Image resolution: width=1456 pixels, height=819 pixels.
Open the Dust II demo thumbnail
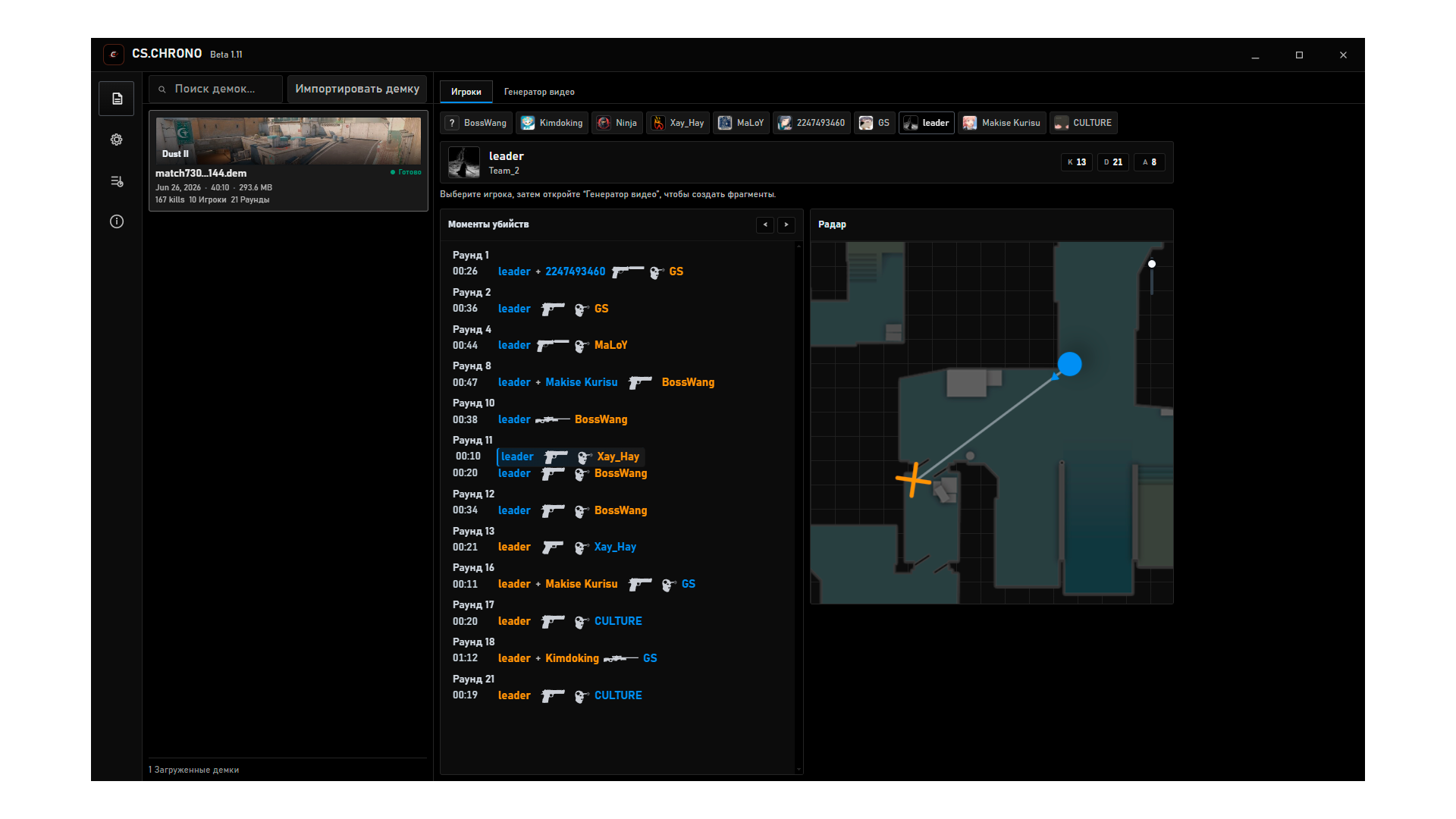click(x=288, y=141)
